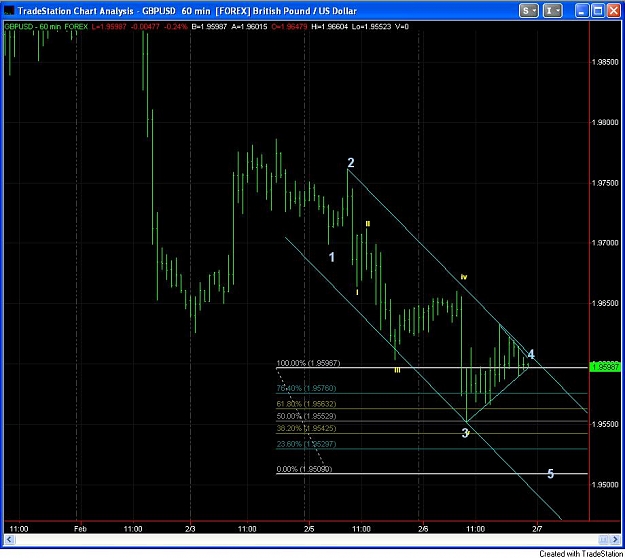The height and width of the screenshot is (558, 625).
Task: Select the green 1.95987 current price marker
Action: pyautogui.click(x=605, y=367)
